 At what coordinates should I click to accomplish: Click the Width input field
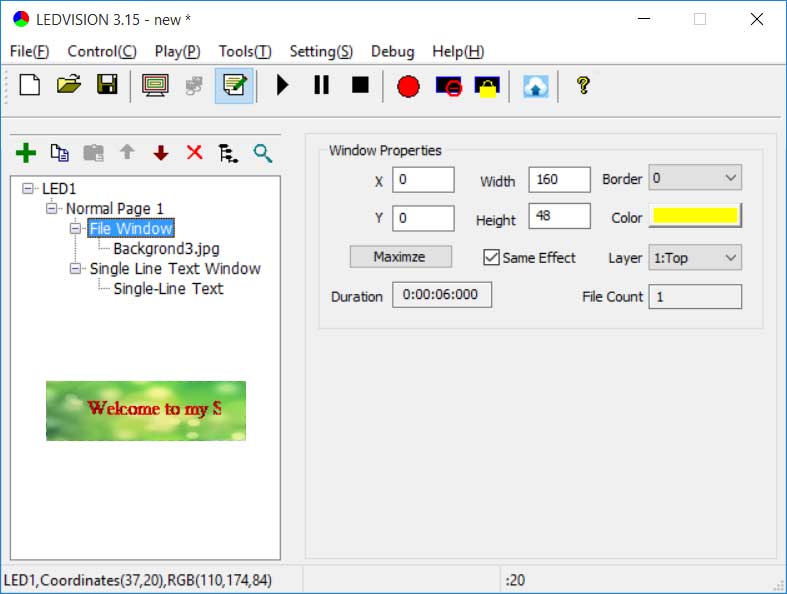click(x=559, y=180)
